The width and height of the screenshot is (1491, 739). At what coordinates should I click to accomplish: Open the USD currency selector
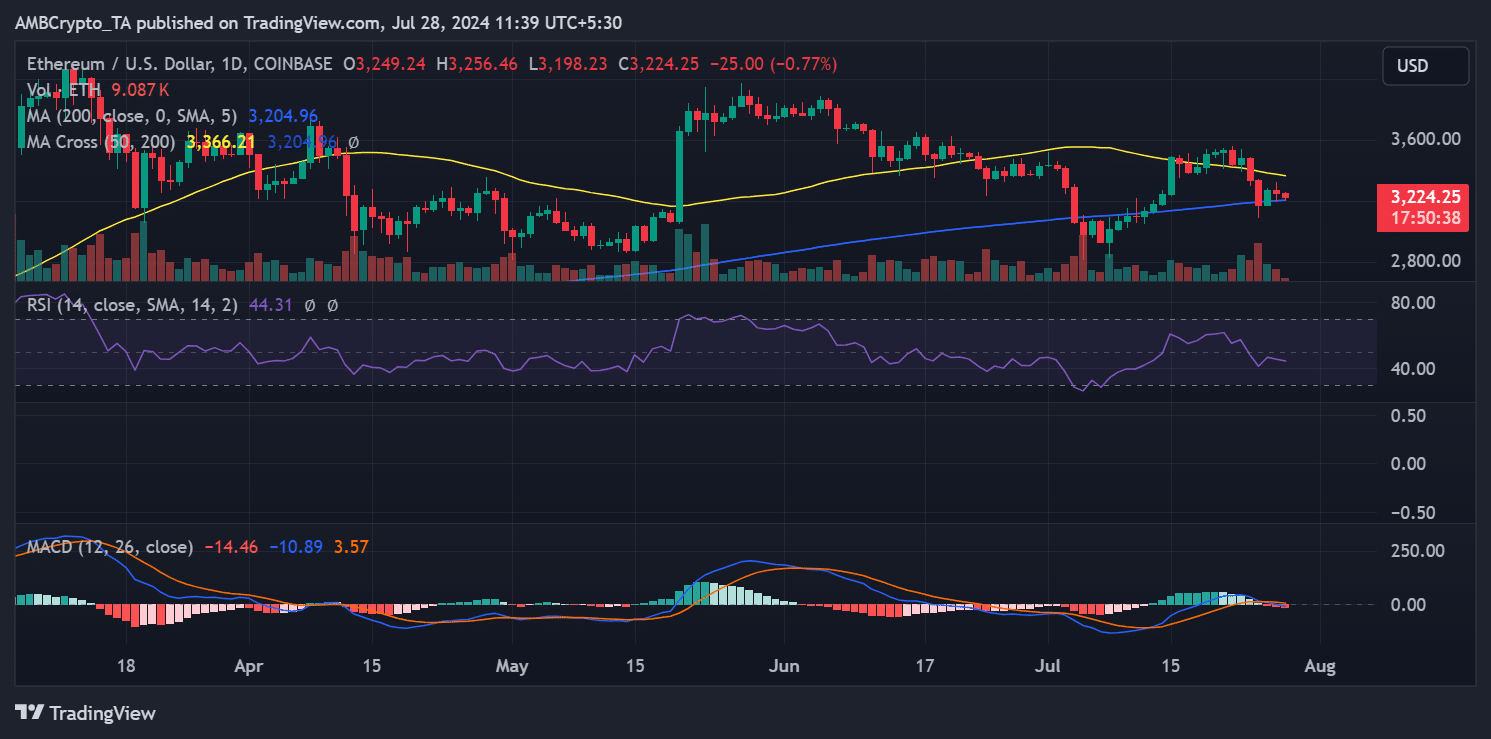[x=1426, y=66]
